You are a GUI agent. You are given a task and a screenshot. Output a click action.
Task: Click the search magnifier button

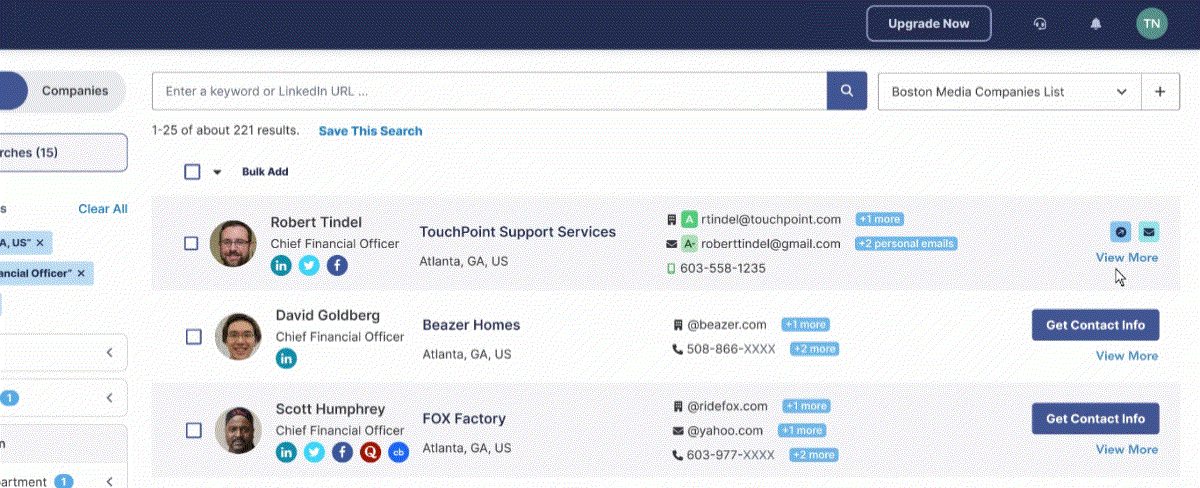pos(846,91)
